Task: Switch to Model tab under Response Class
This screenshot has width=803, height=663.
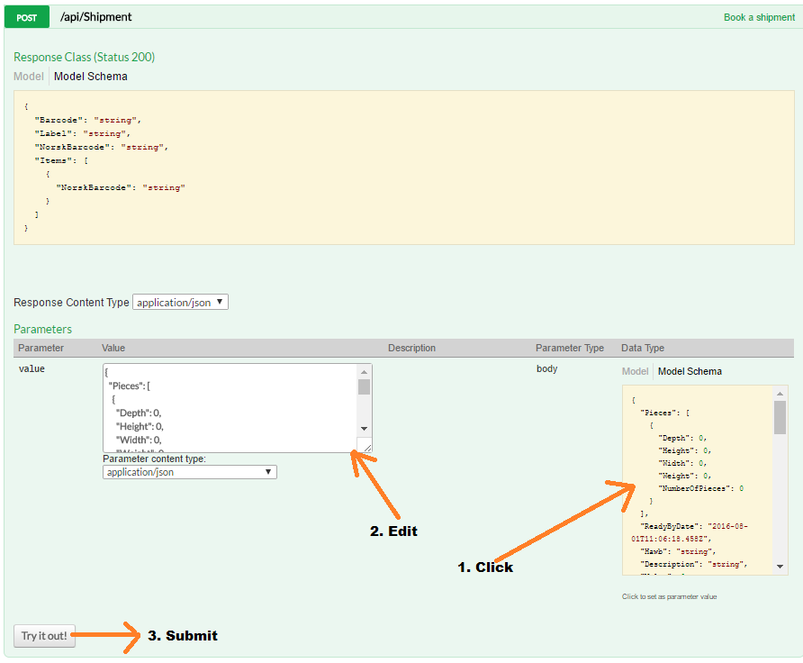Action: pyautogui.click(x=28, y=76)
